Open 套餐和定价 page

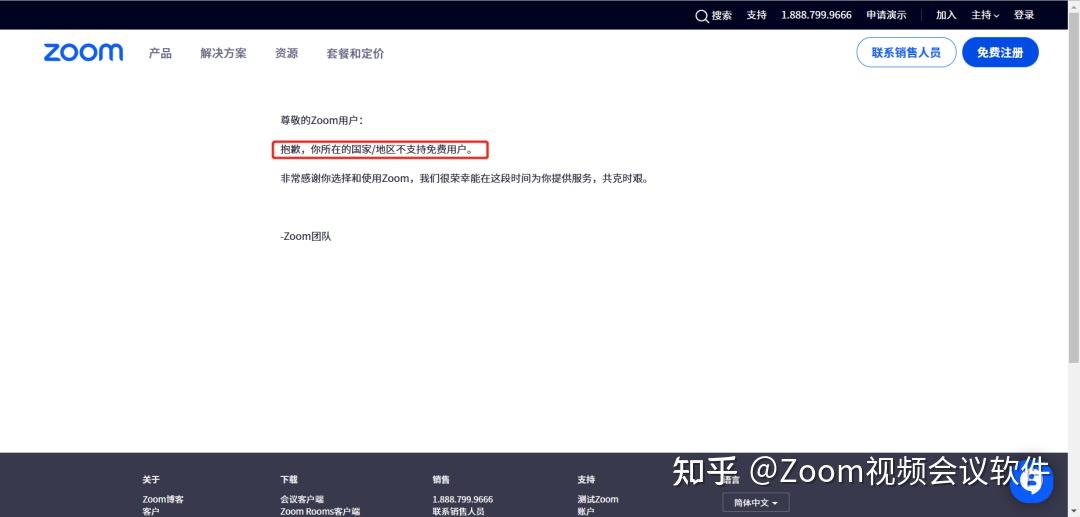coord(355,53)
